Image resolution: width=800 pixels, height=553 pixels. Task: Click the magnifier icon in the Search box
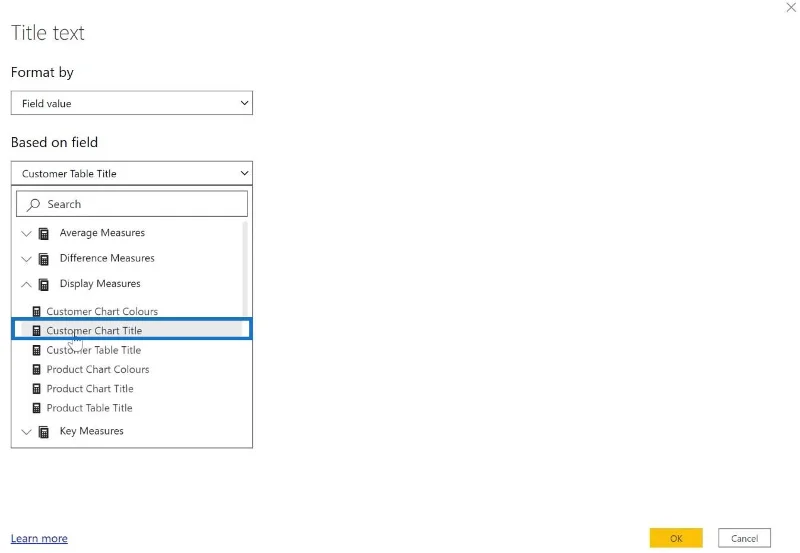[33, 205]
